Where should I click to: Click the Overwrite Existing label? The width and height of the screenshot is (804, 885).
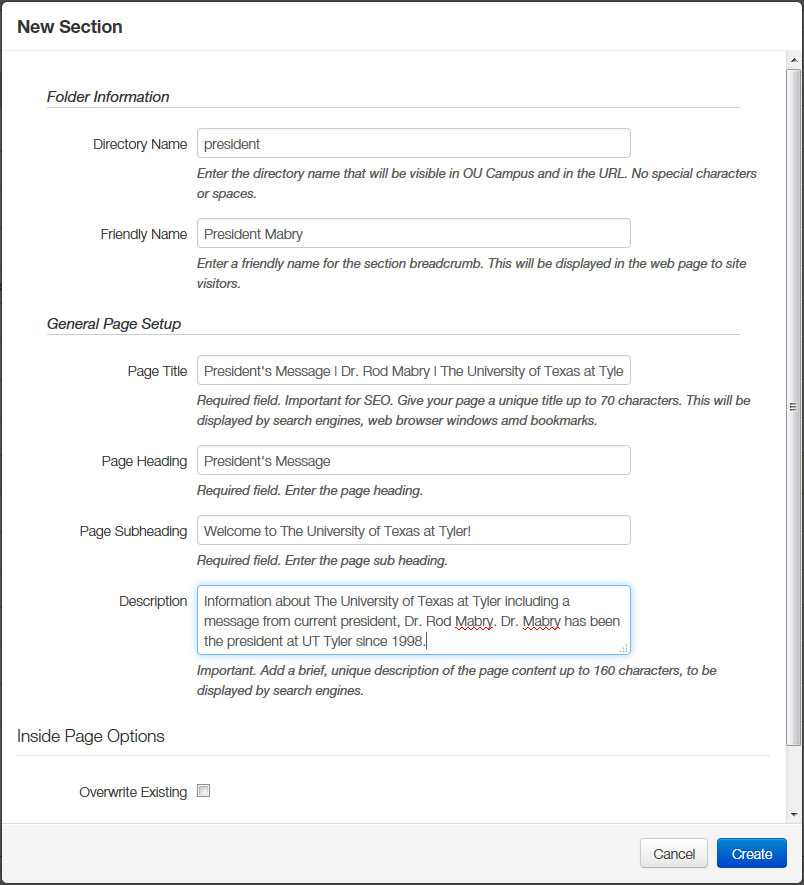tap(133, 792)
